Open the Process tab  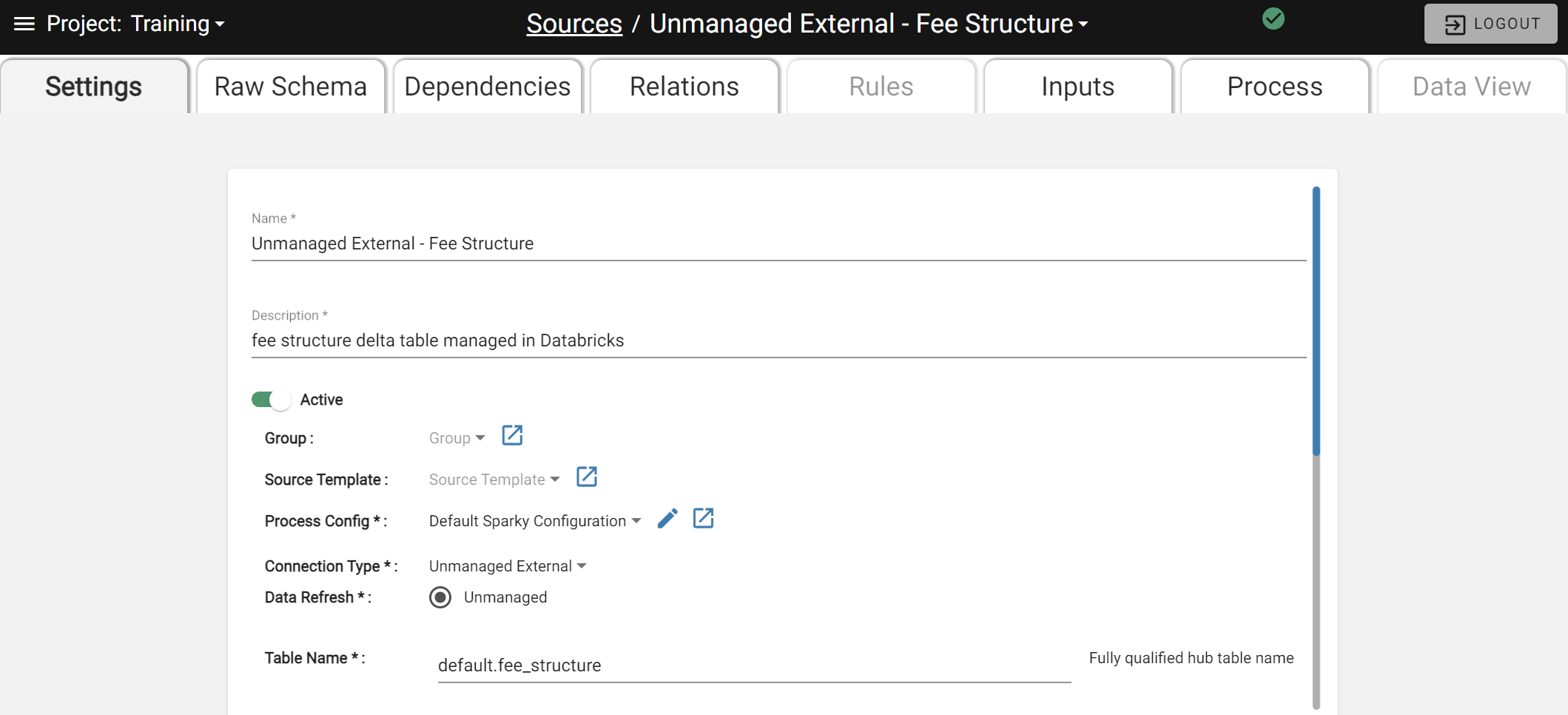click(1274, 87)
